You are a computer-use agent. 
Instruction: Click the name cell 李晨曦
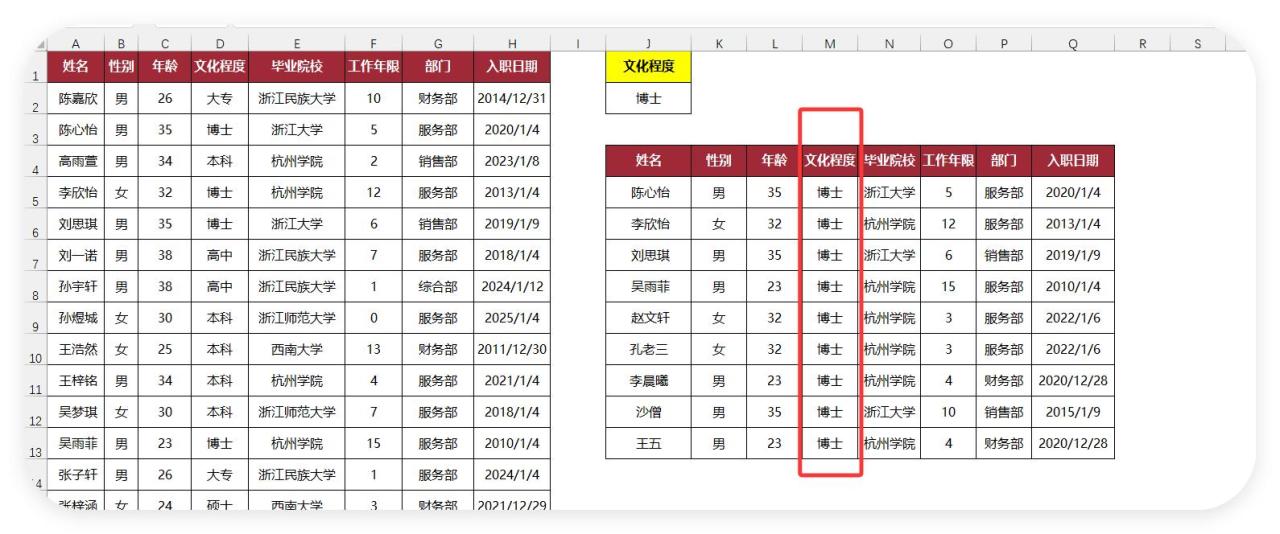pos(648,381)
